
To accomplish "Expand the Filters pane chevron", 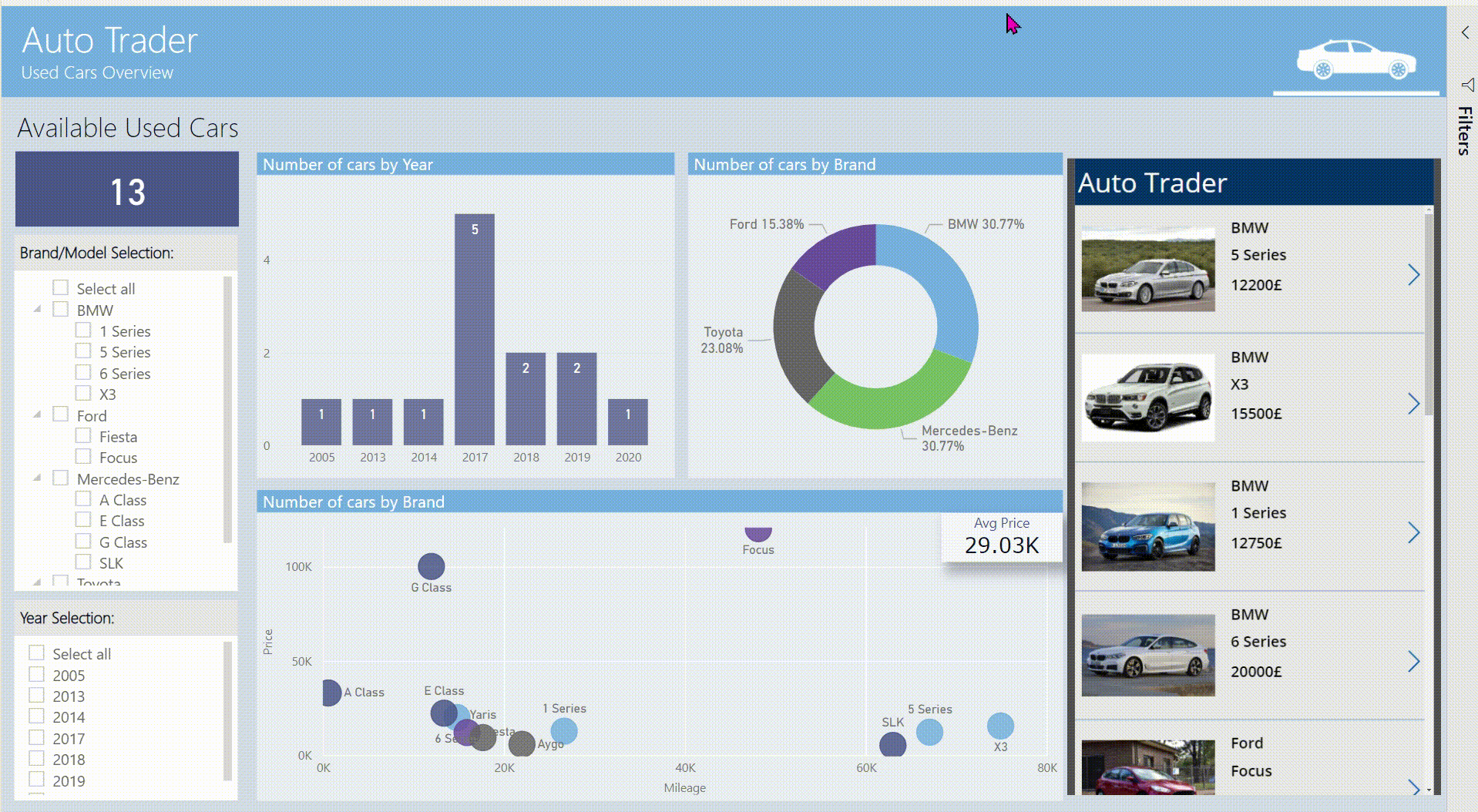I will coord(1465,32).
